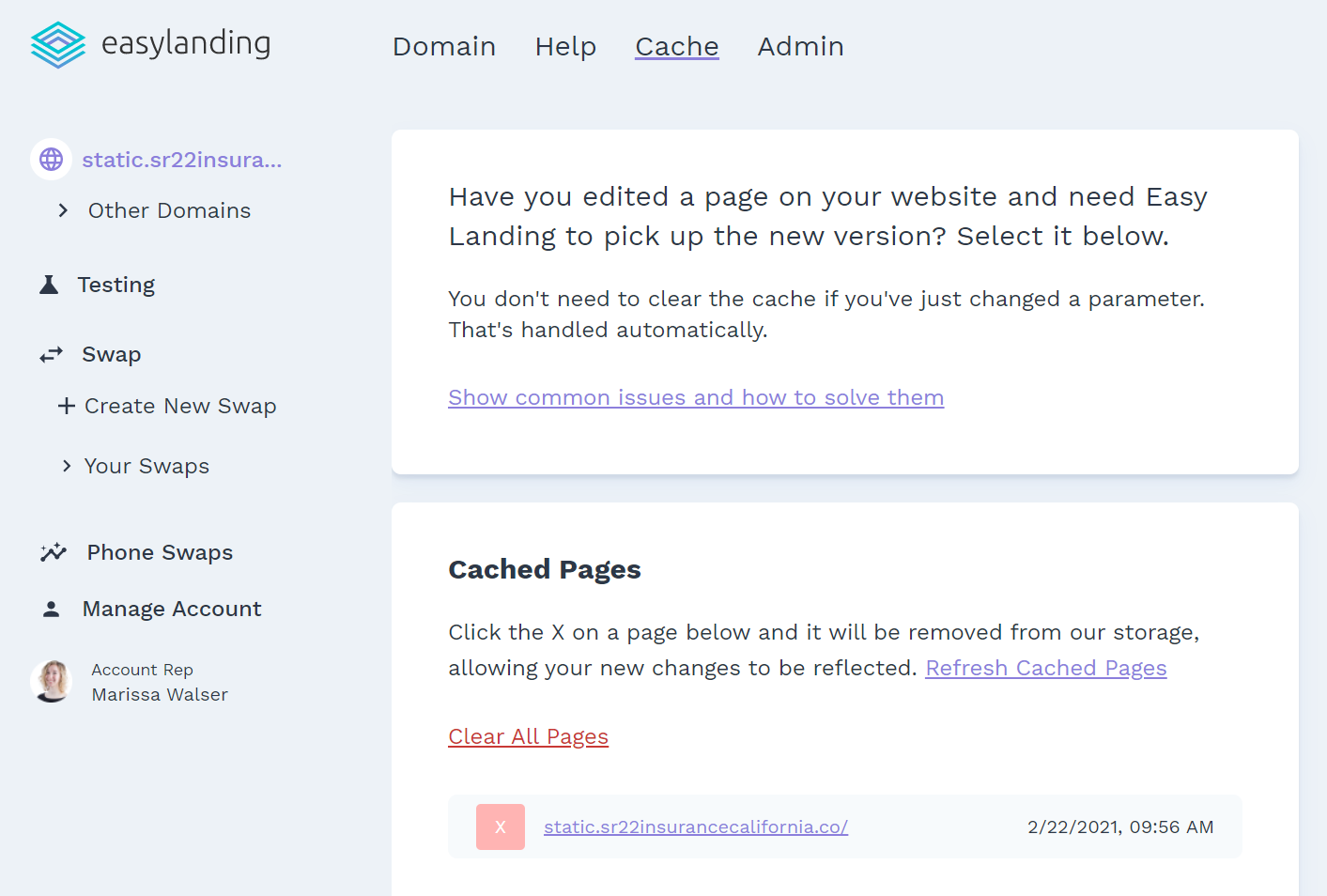The width and height of the screenshot is (1327, 896).
Task: Select Create New Swap
Action: 180,406
